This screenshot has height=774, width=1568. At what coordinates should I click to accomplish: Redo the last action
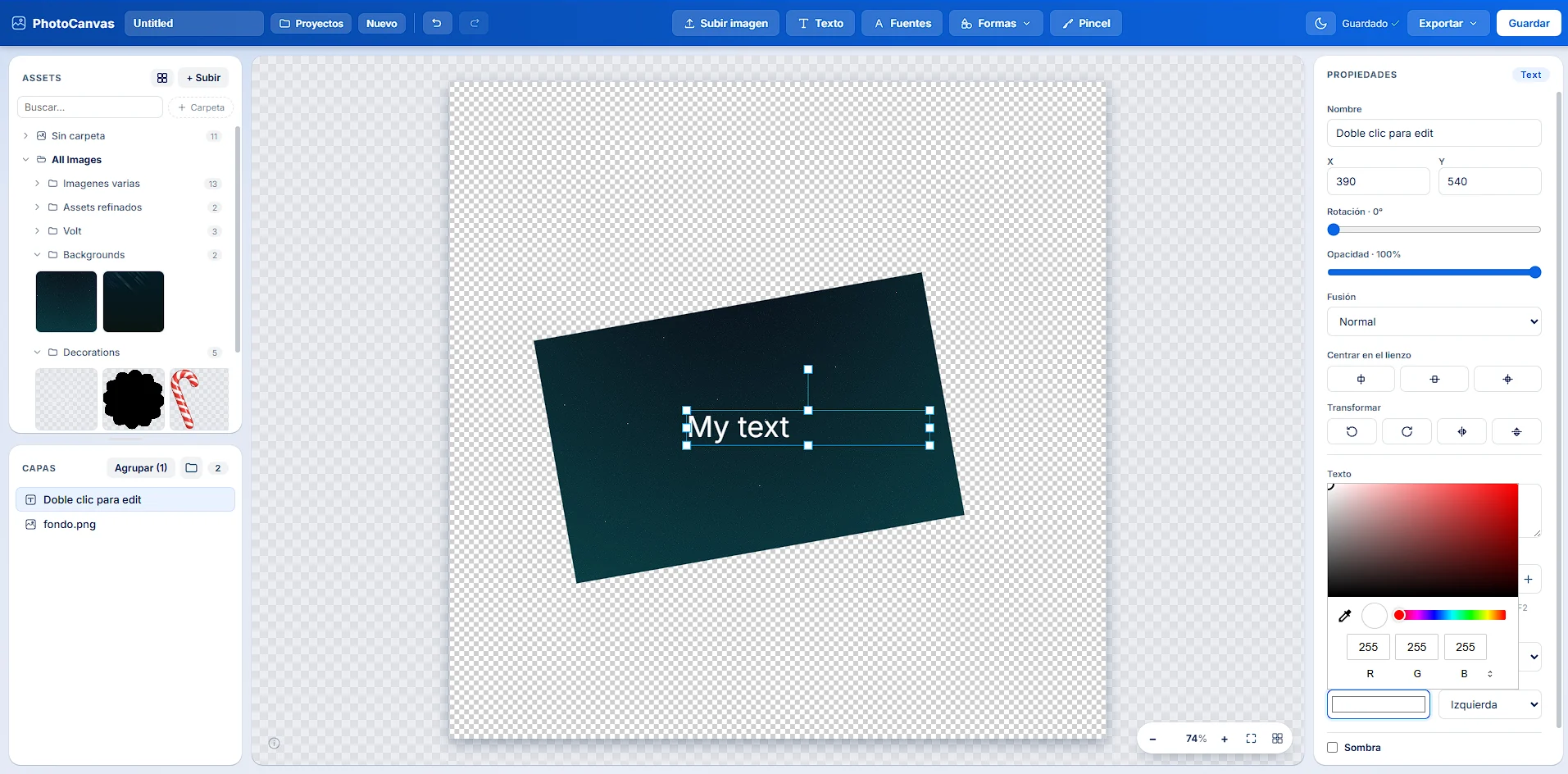(x=475, y=23)
